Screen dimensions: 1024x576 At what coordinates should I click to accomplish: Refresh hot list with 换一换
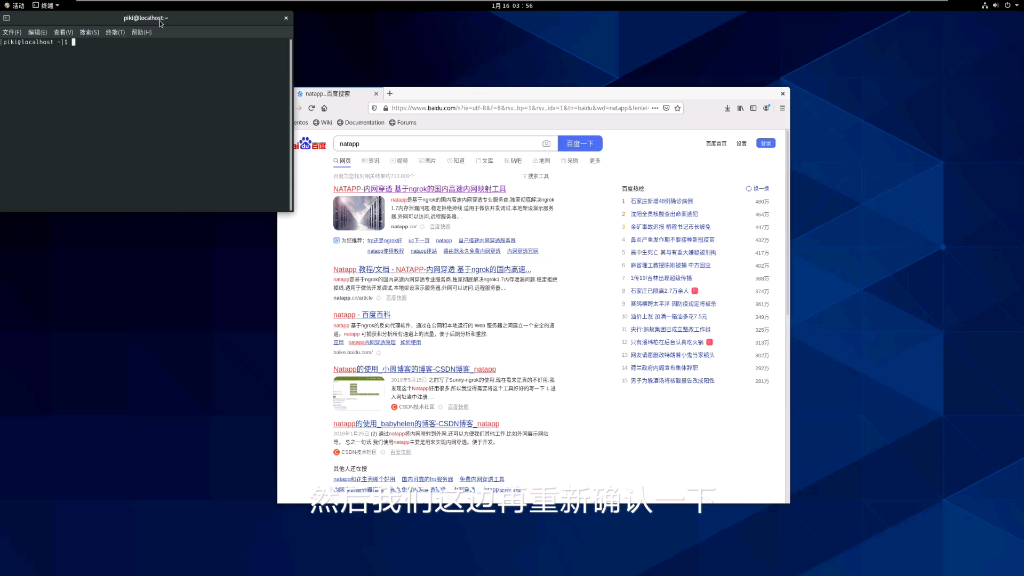coord(758,189)
